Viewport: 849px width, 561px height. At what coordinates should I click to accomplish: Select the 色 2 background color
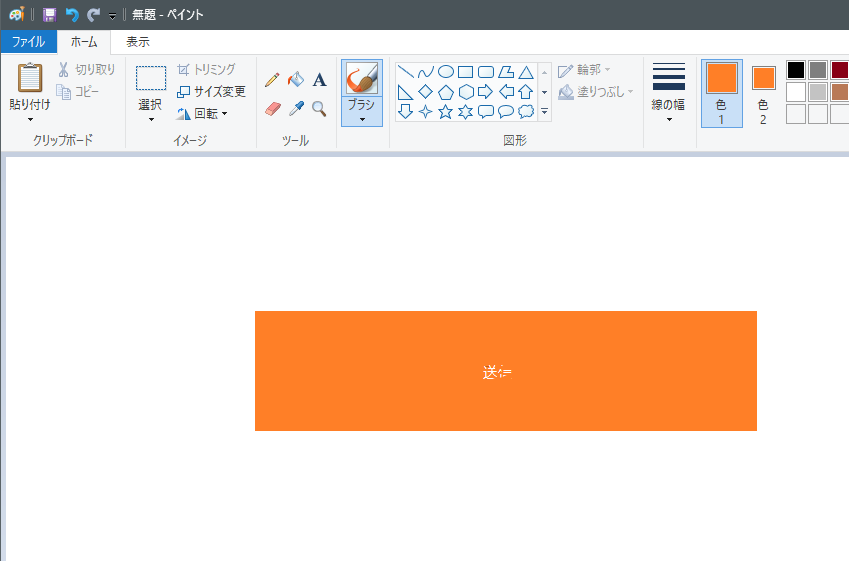point(763,93)
